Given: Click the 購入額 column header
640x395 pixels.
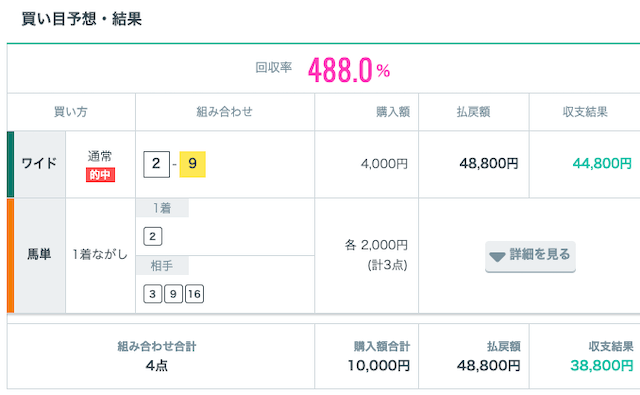Looking at the screenshot, I should 393,112.
